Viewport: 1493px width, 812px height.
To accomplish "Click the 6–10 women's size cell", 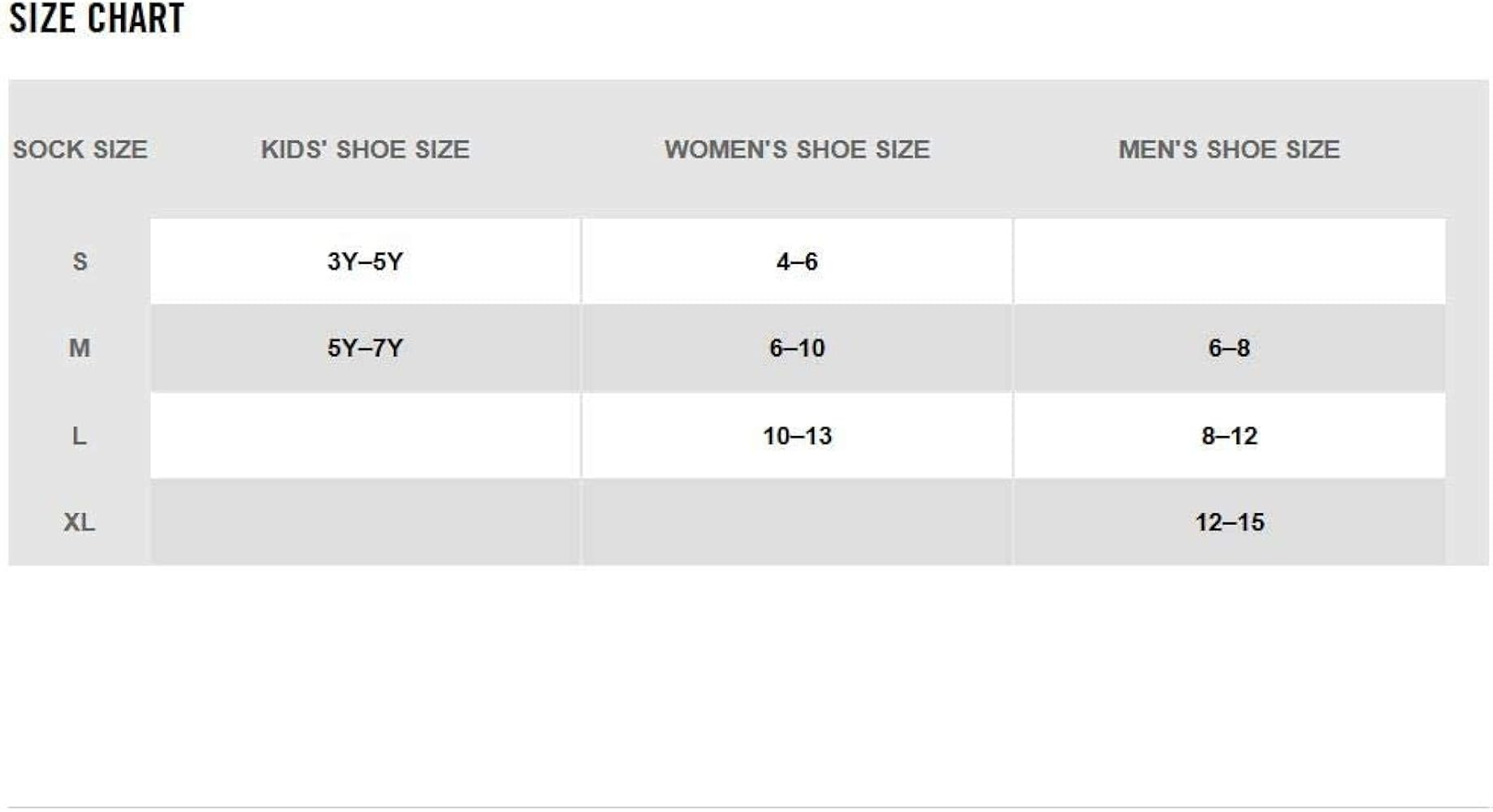I will pos(797,348).
